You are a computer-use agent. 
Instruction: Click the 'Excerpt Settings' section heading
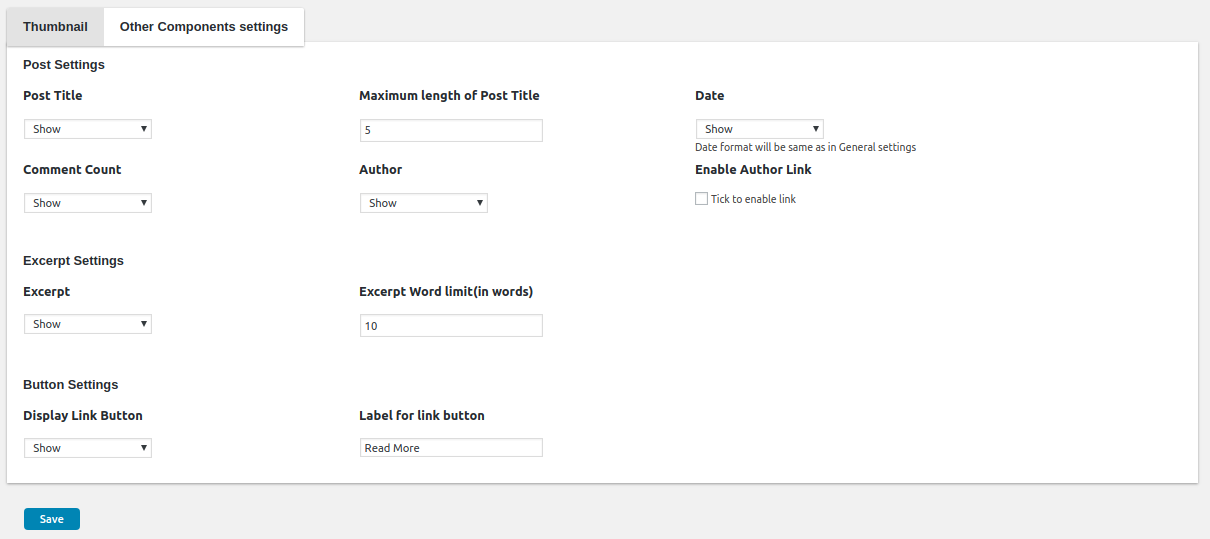pyautogui.click(x=73, y=261)
